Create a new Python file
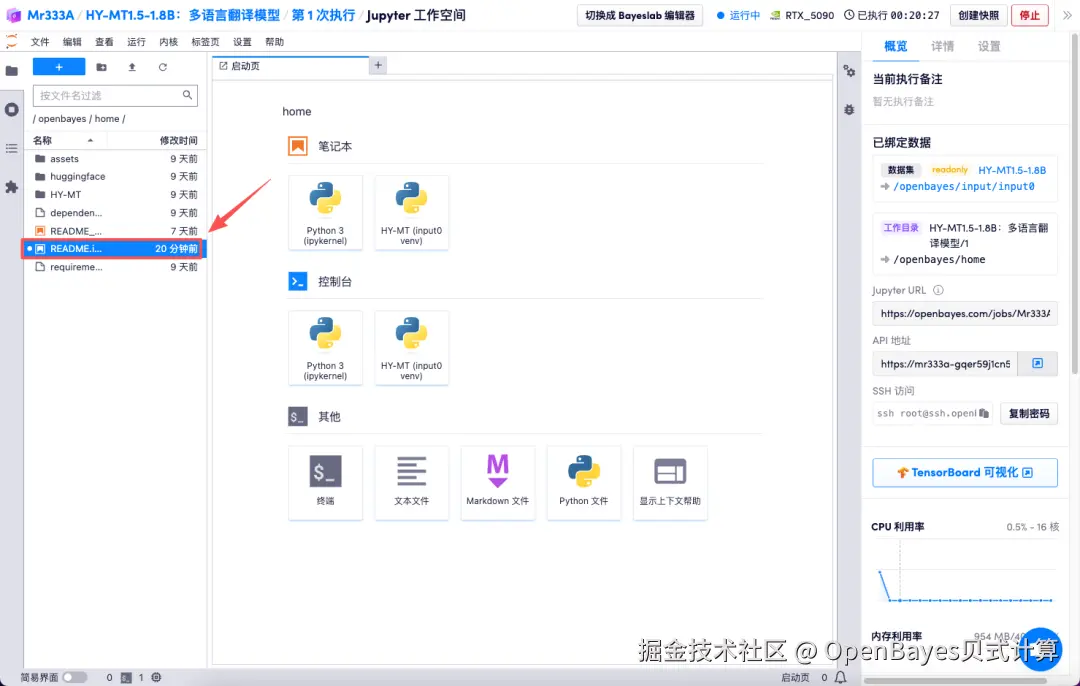This screenshot has height=686, width=1080. coord(583,482)
